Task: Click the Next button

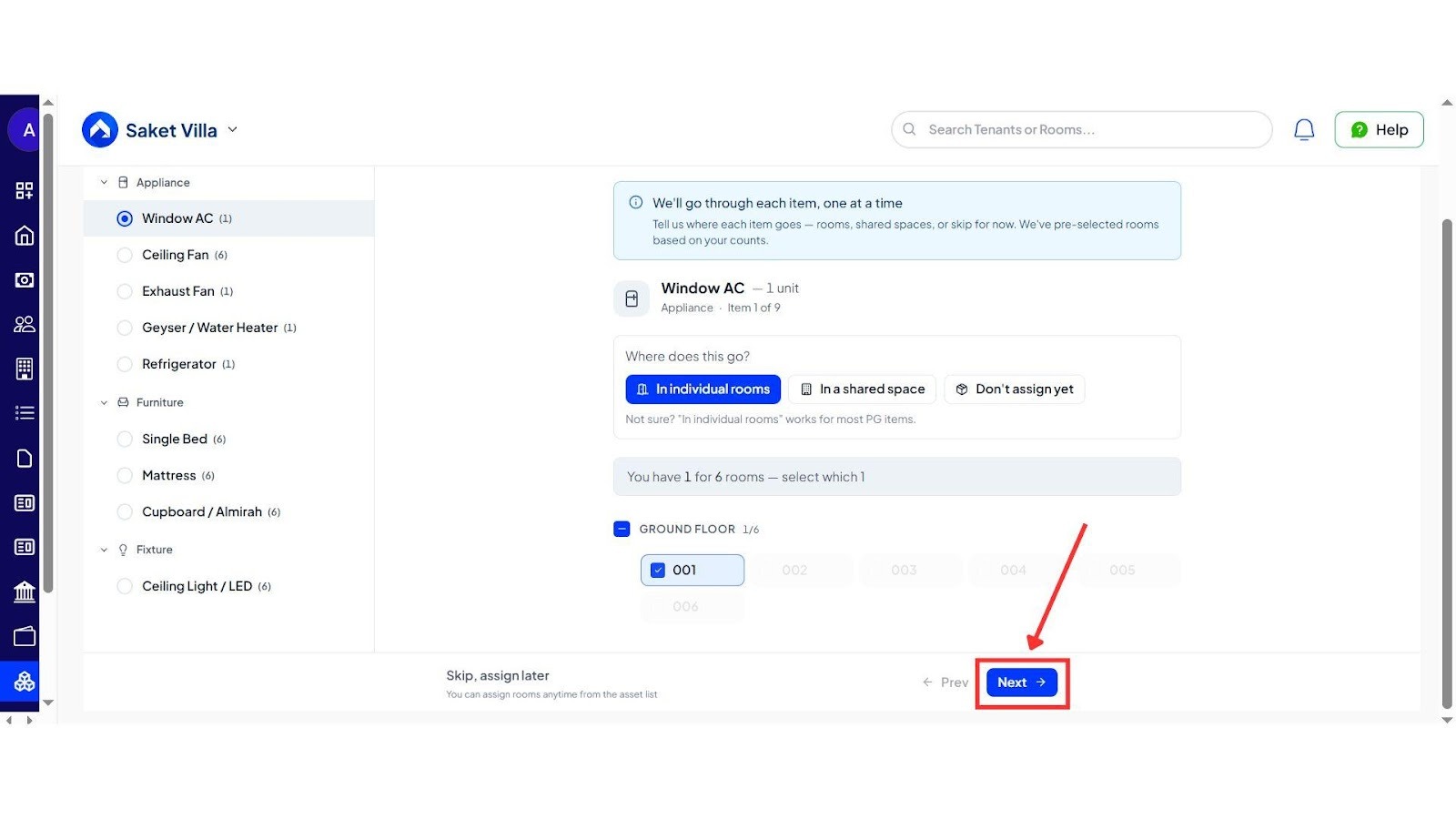Action: tap(1021, 682)
